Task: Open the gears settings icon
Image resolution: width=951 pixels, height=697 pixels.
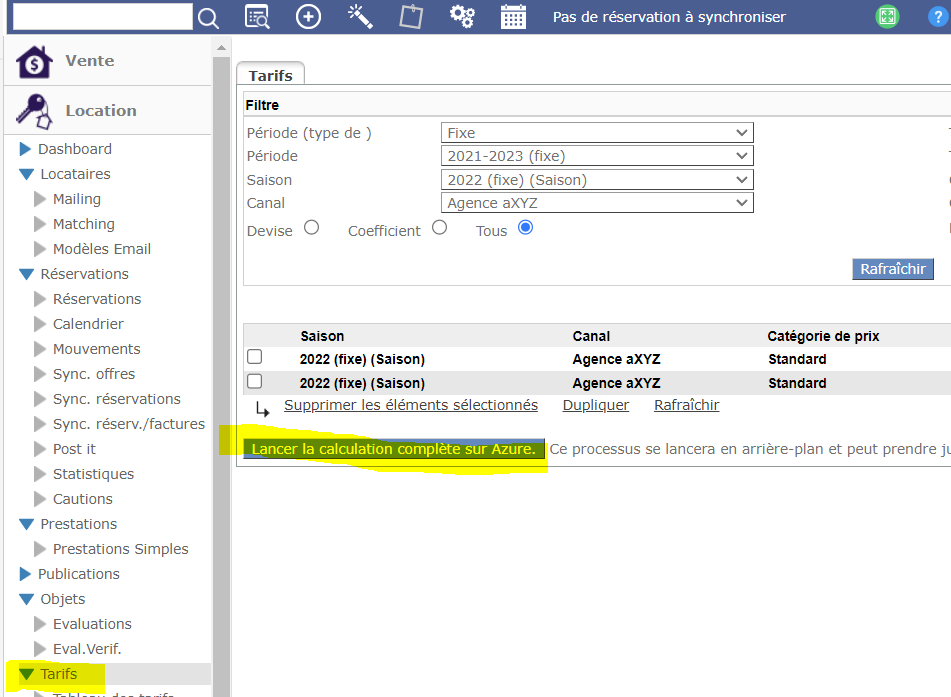Action: point(461,17)
